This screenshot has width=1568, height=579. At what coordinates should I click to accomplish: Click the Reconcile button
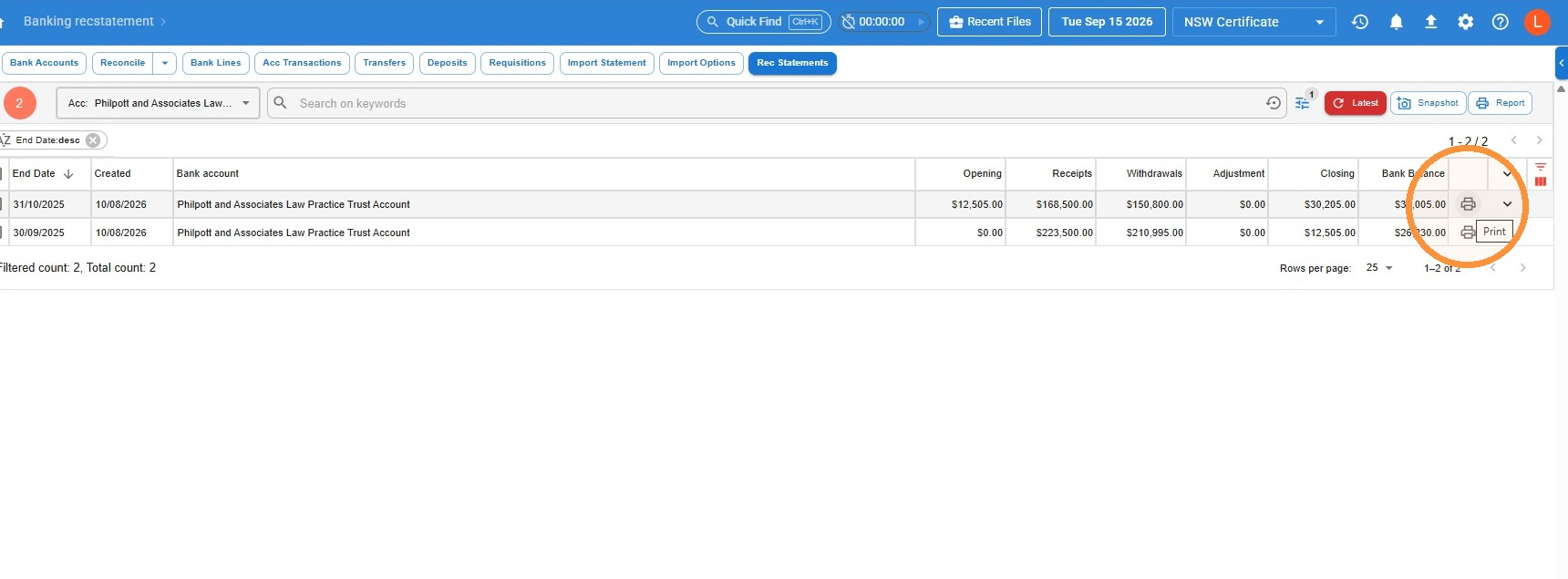(122, 63)
